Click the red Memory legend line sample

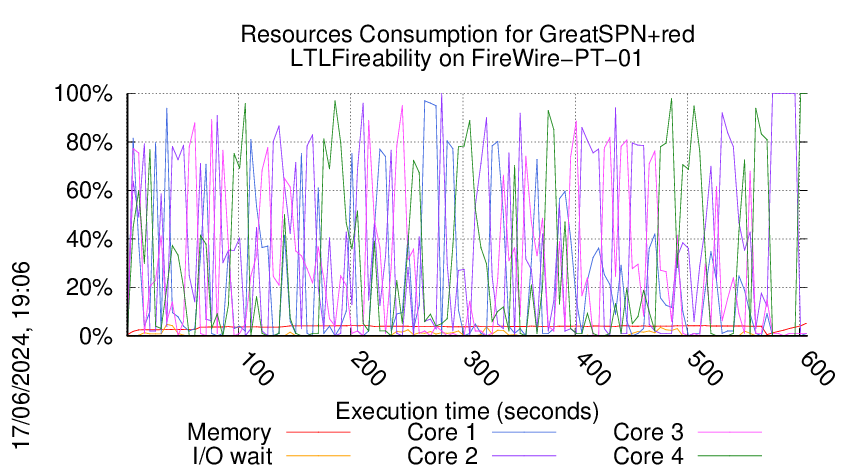(x=318, y=432)
